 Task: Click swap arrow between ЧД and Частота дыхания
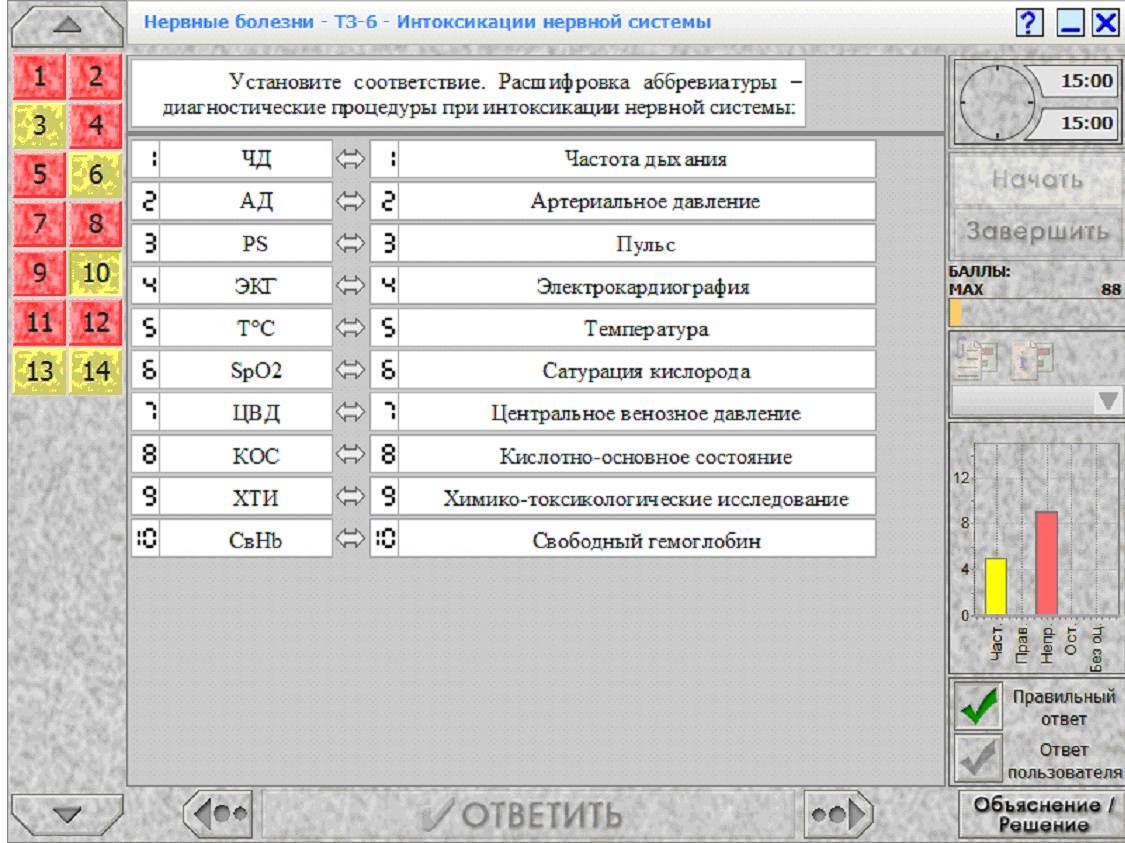350,159
